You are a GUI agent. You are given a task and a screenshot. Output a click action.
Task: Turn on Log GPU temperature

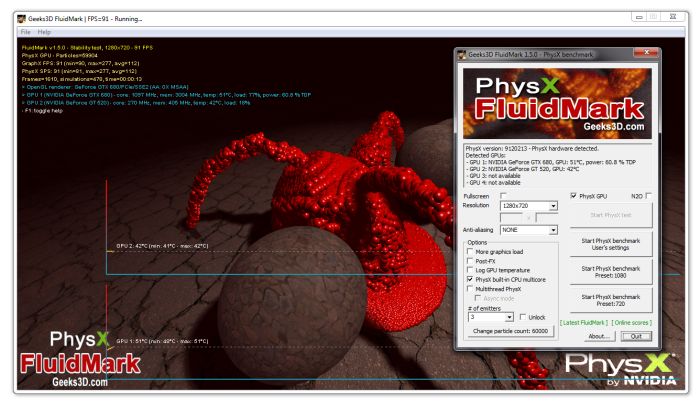click(470, 270)
